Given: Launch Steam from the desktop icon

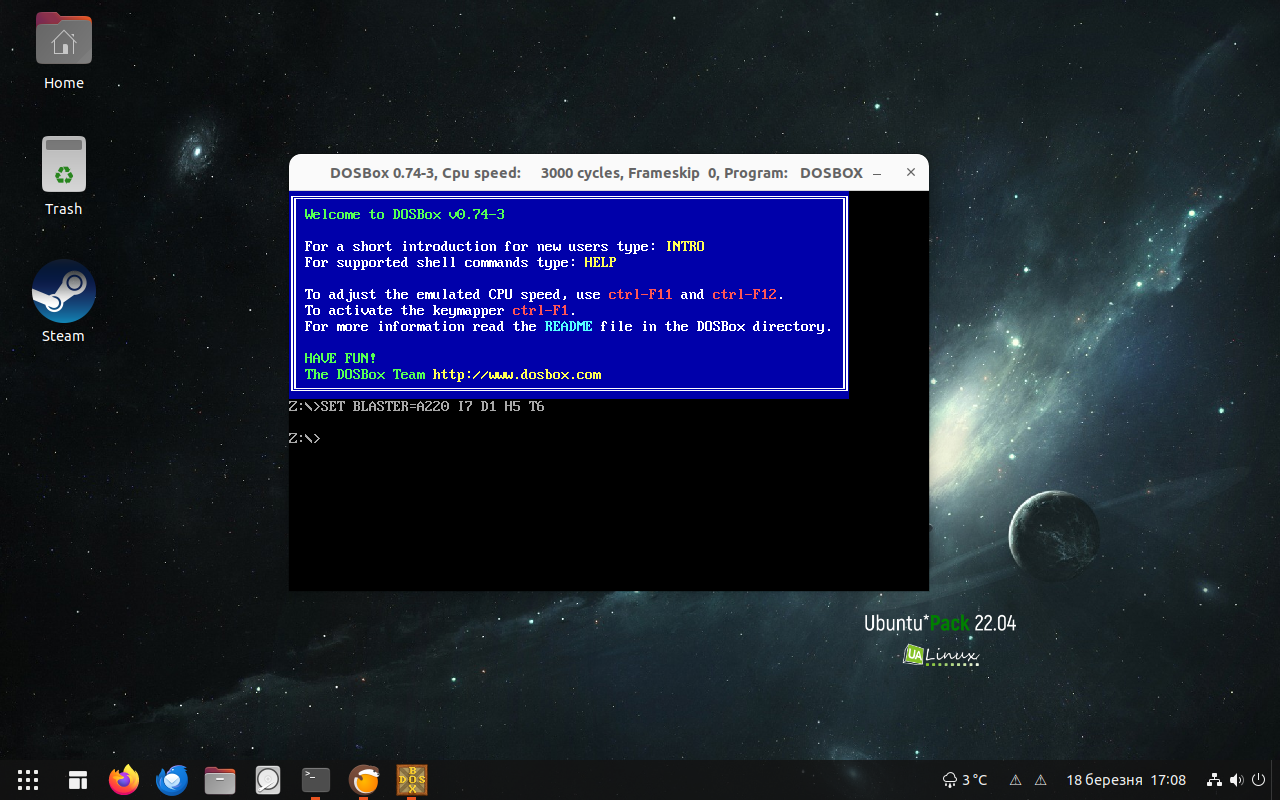Looking at the screenshot, I should tap(64, 301).
